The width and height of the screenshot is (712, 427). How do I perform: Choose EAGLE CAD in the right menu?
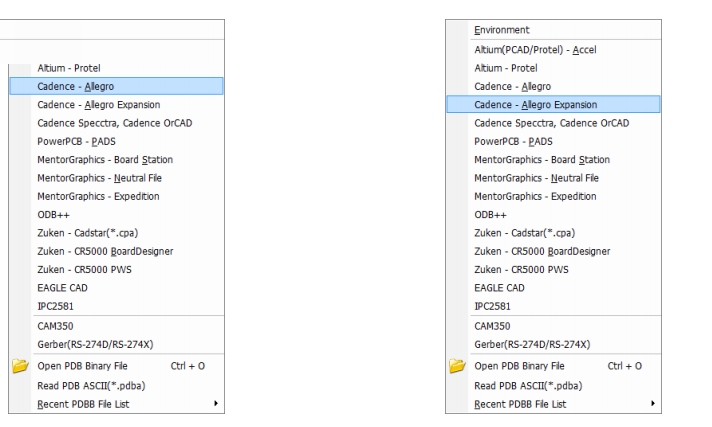point(498,287)
